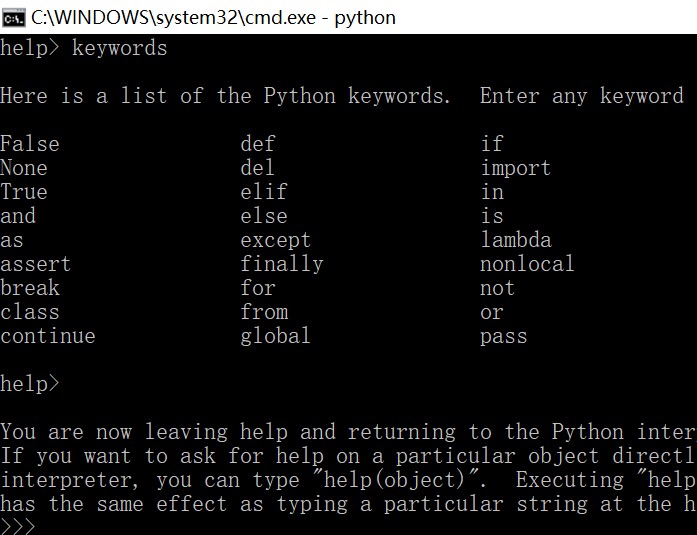Click the empty help> prompt line
697x535 pixels.
(30, 383)
